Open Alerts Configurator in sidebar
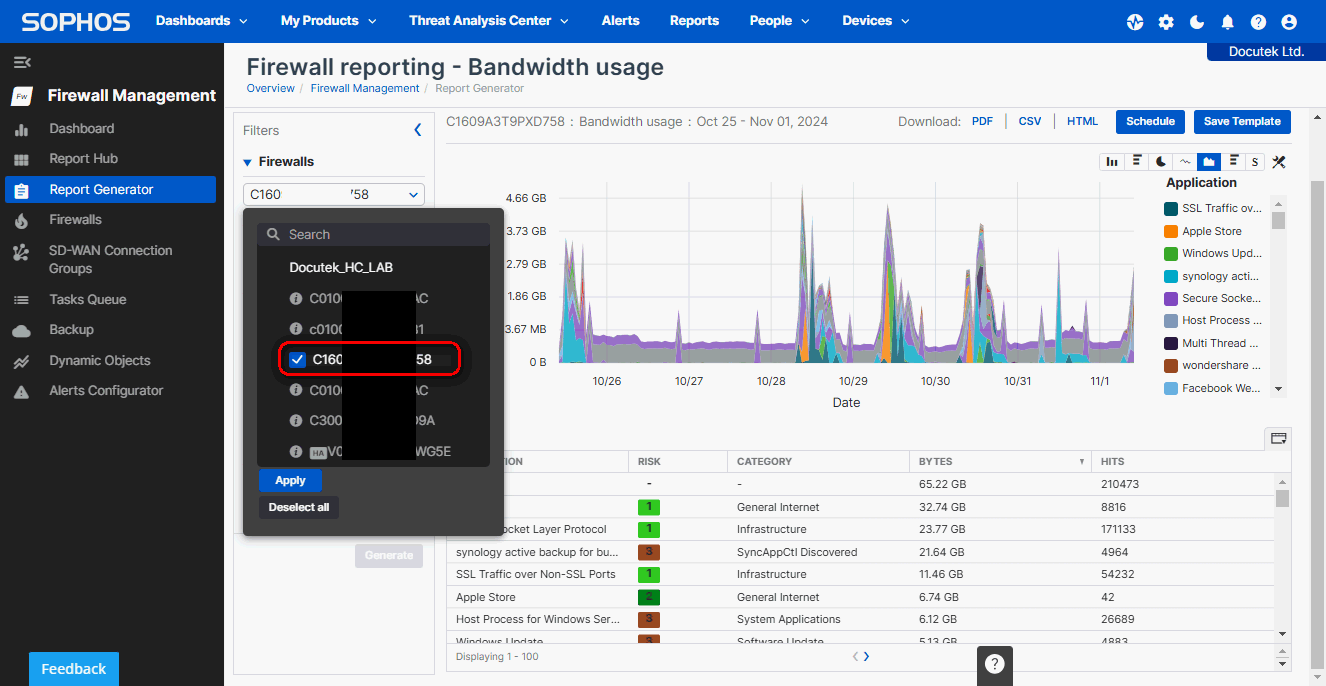Screen dimensions: 1326x686 tap(106, 391)
